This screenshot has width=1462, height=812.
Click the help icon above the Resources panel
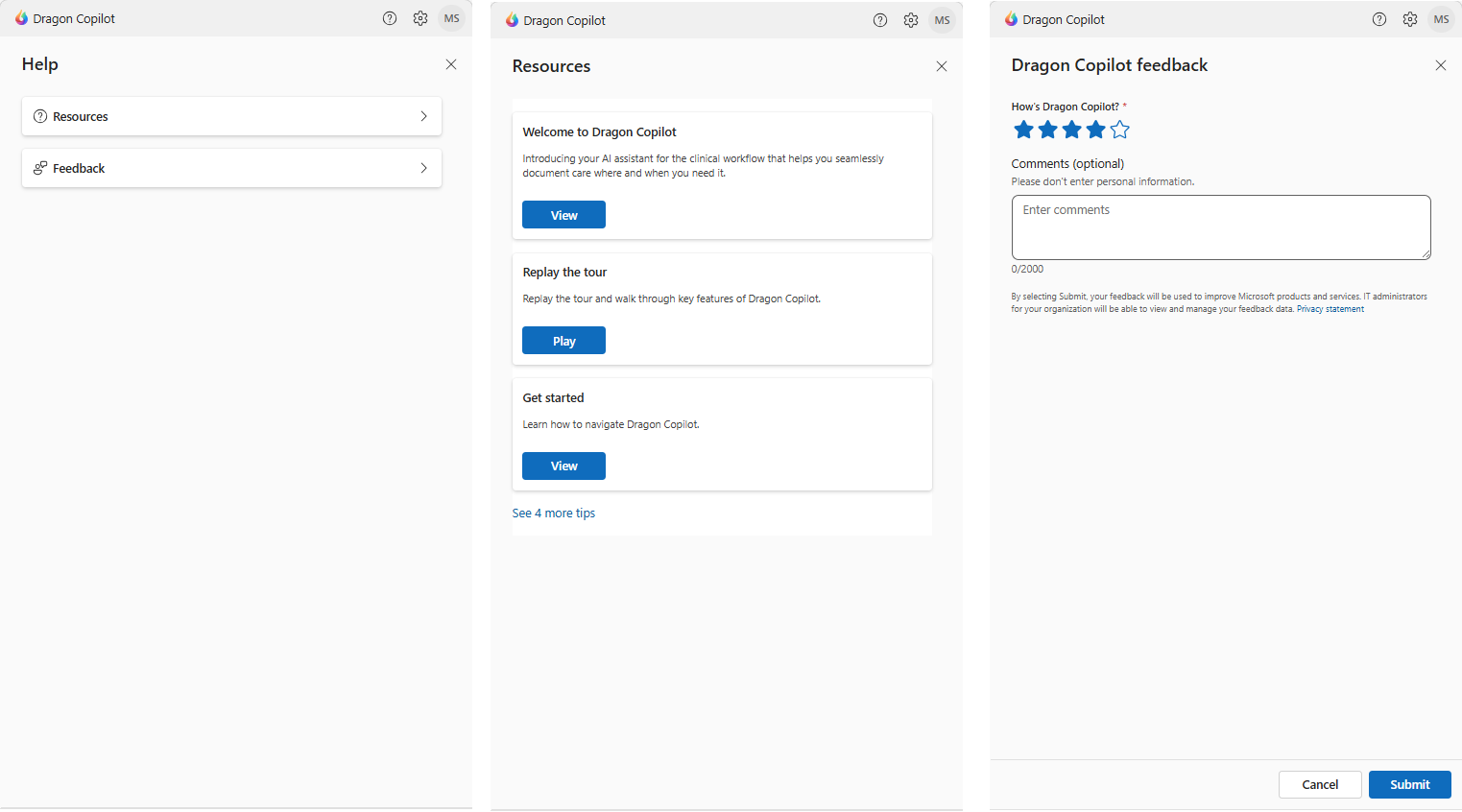pyautogui.click(x=880, y=19)
